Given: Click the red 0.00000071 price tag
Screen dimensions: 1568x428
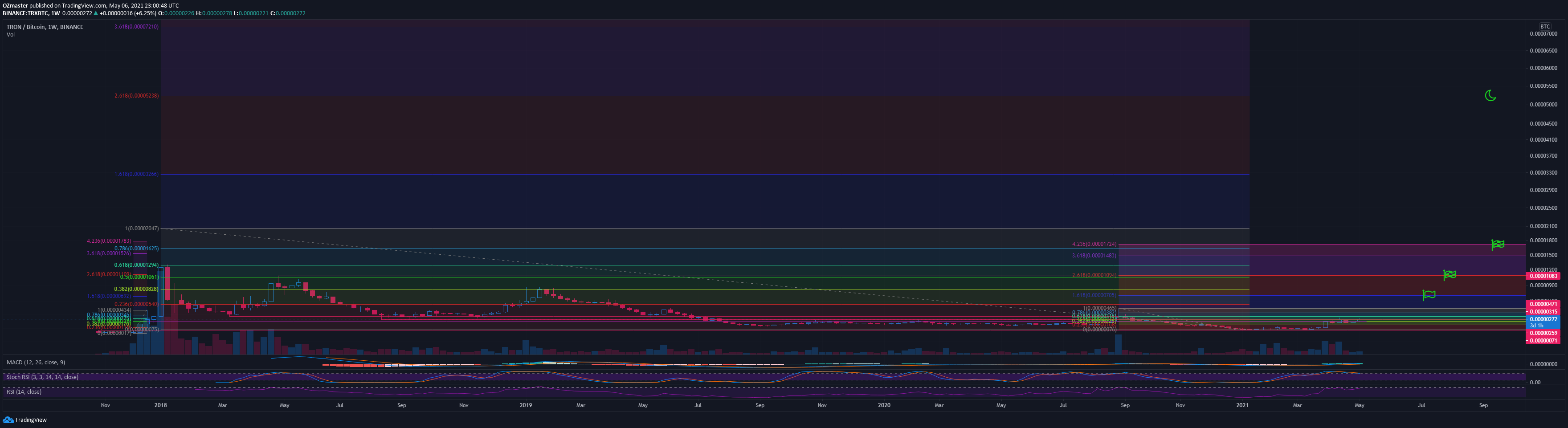Looking at the screenshot, I should click(1543, 340).
